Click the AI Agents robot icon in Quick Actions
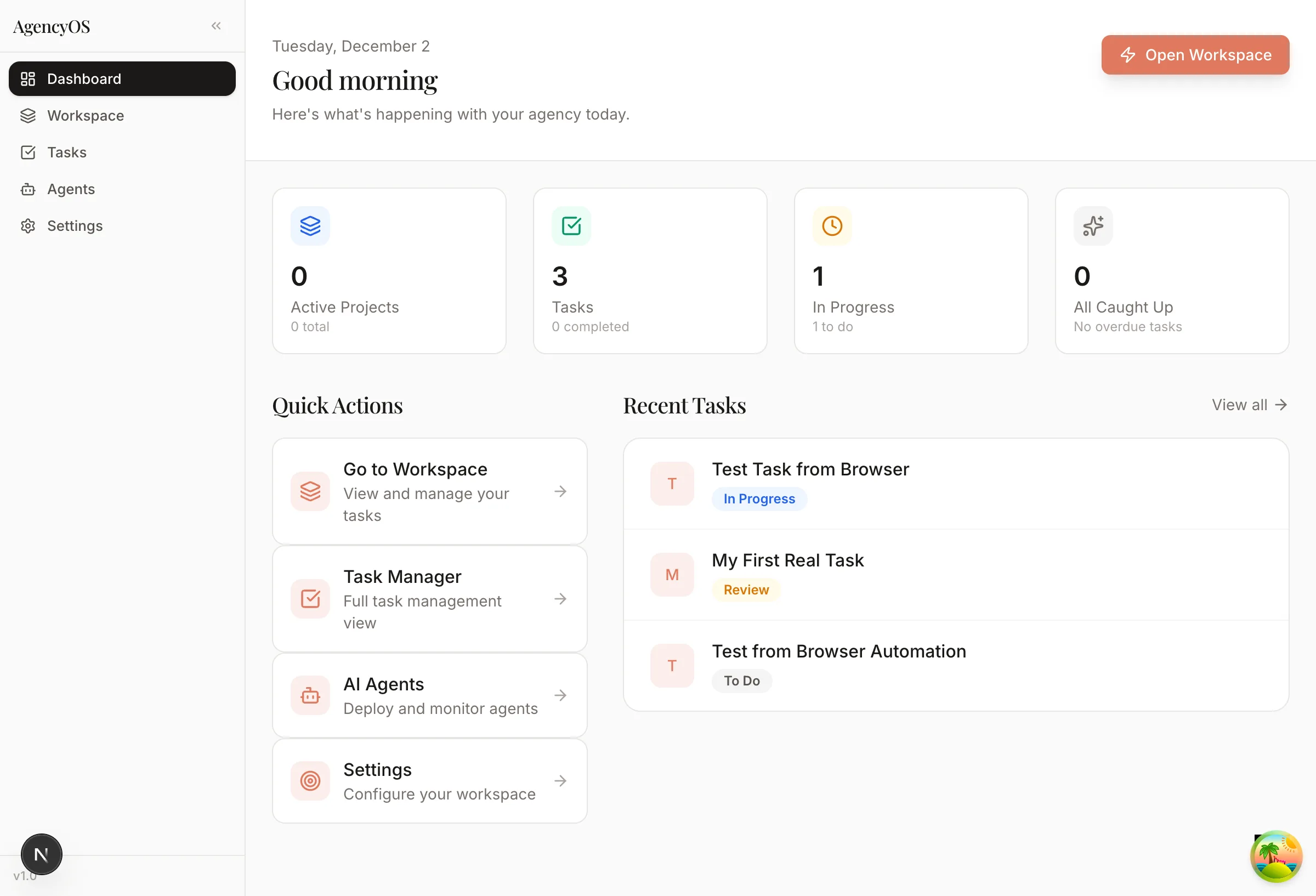1316x896 pixels. click(x=310, y=695)
